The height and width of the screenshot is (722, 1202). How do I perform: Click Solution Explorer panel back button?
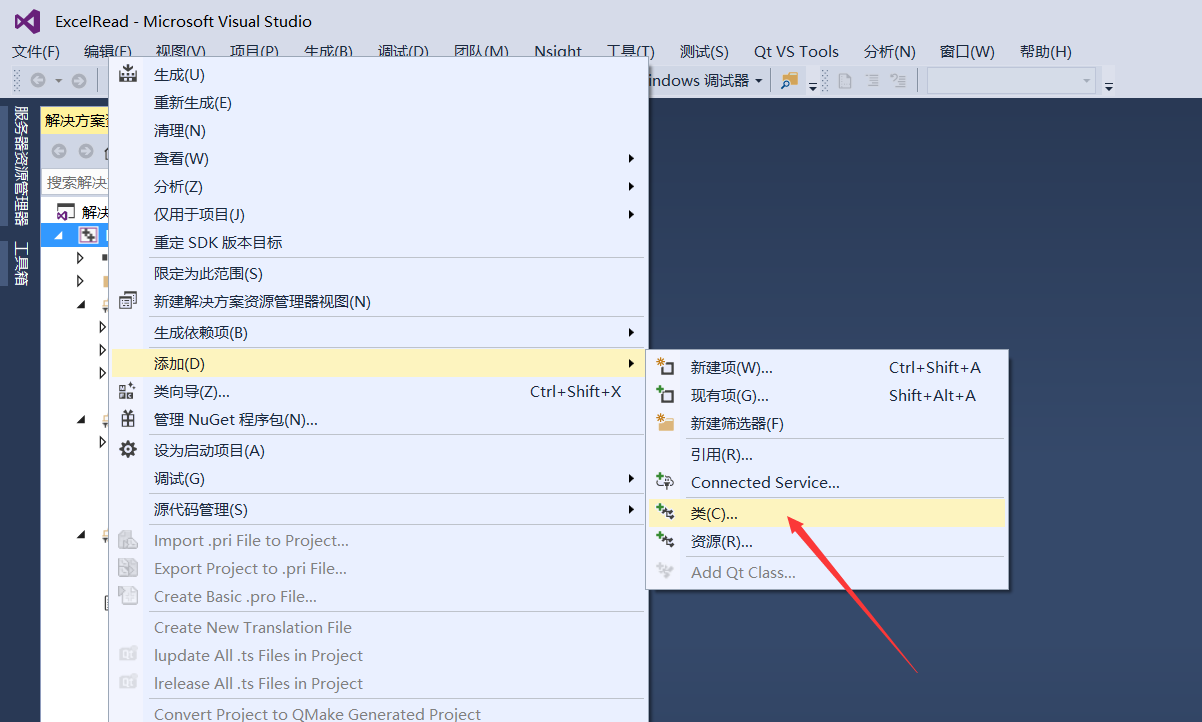coord(59,151)
